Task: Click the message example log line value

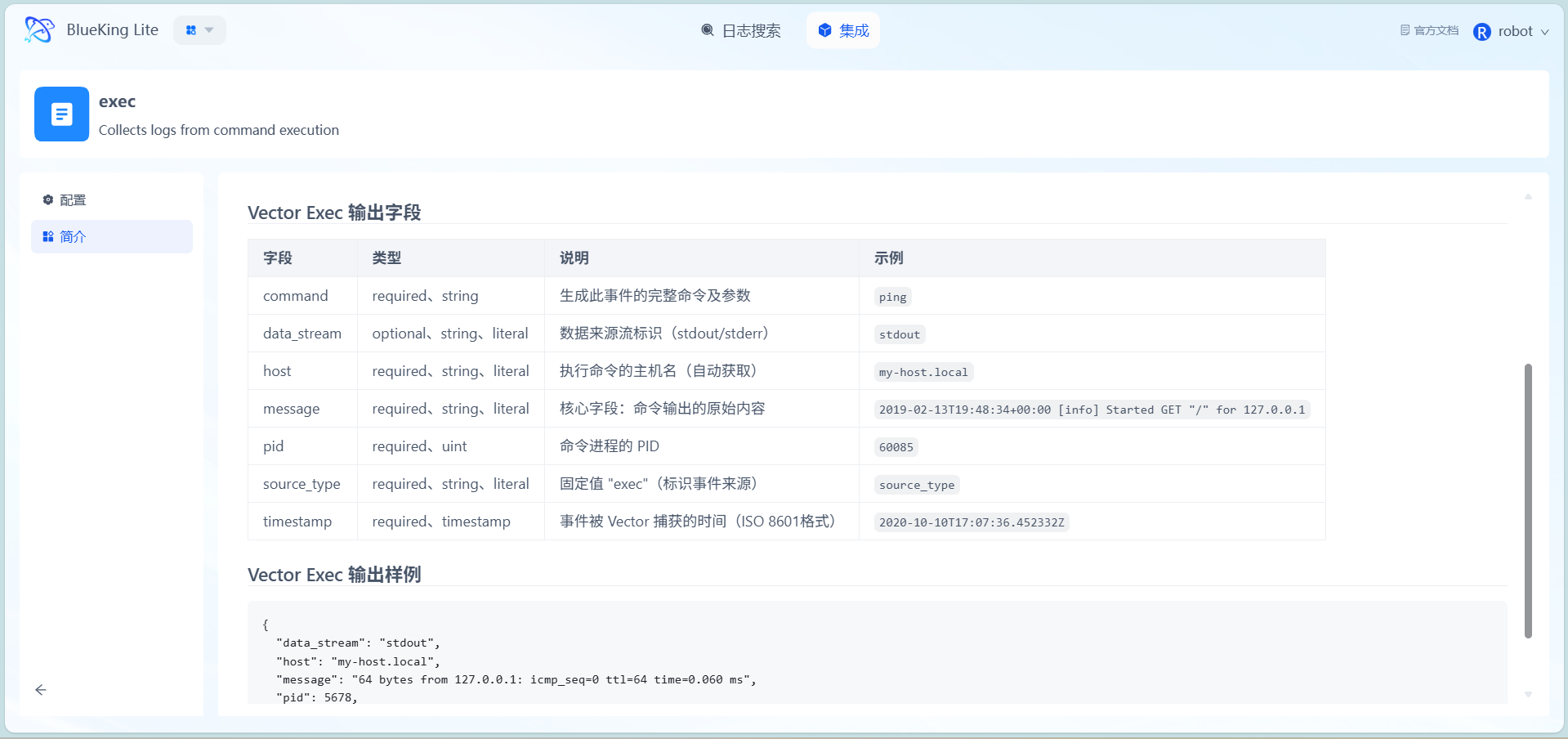Action: 1092,410
